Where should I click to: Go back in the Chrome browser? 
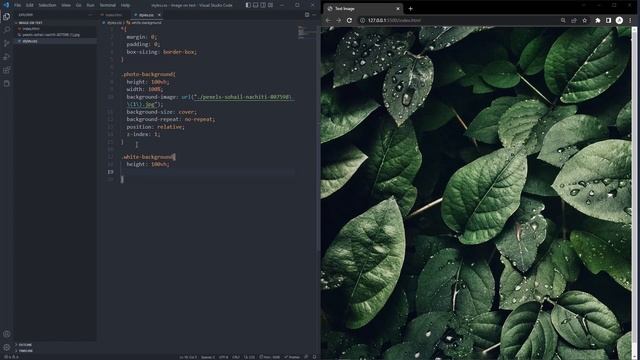(329, 20)
